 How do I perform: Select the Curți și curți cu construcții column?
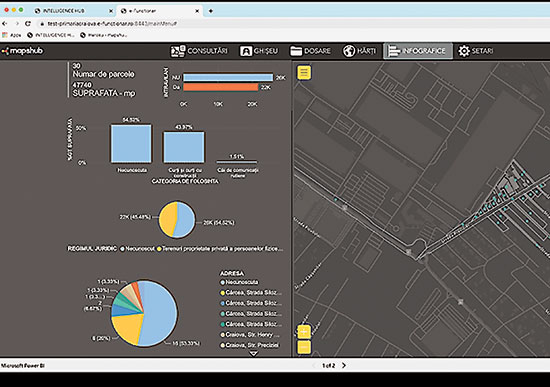point(184,147)
